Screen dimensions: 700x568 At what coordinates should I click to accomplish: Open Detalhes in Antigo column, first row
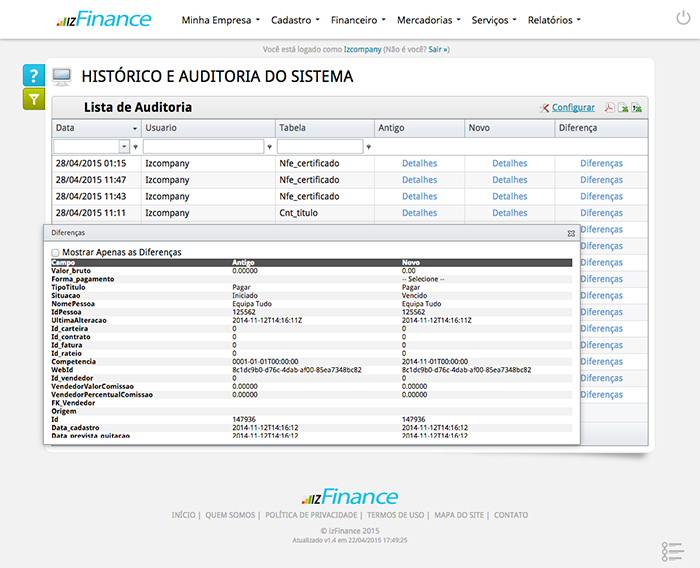pyautogui.click(x=420, y=163)
